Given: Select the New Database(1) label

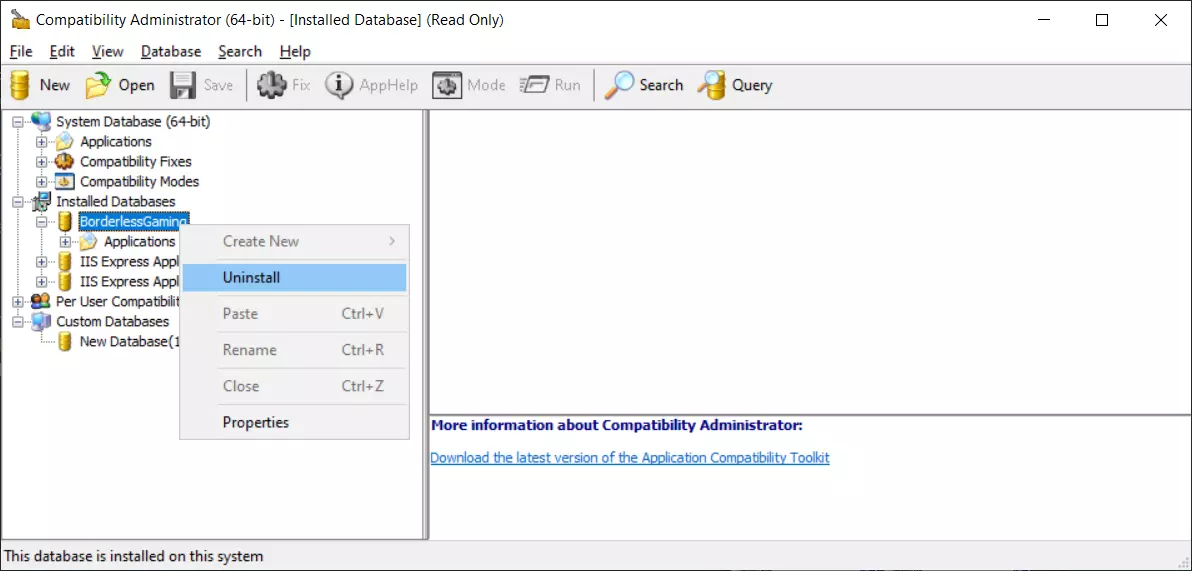Looking at the screenshot, I should (x=129, y=341).
